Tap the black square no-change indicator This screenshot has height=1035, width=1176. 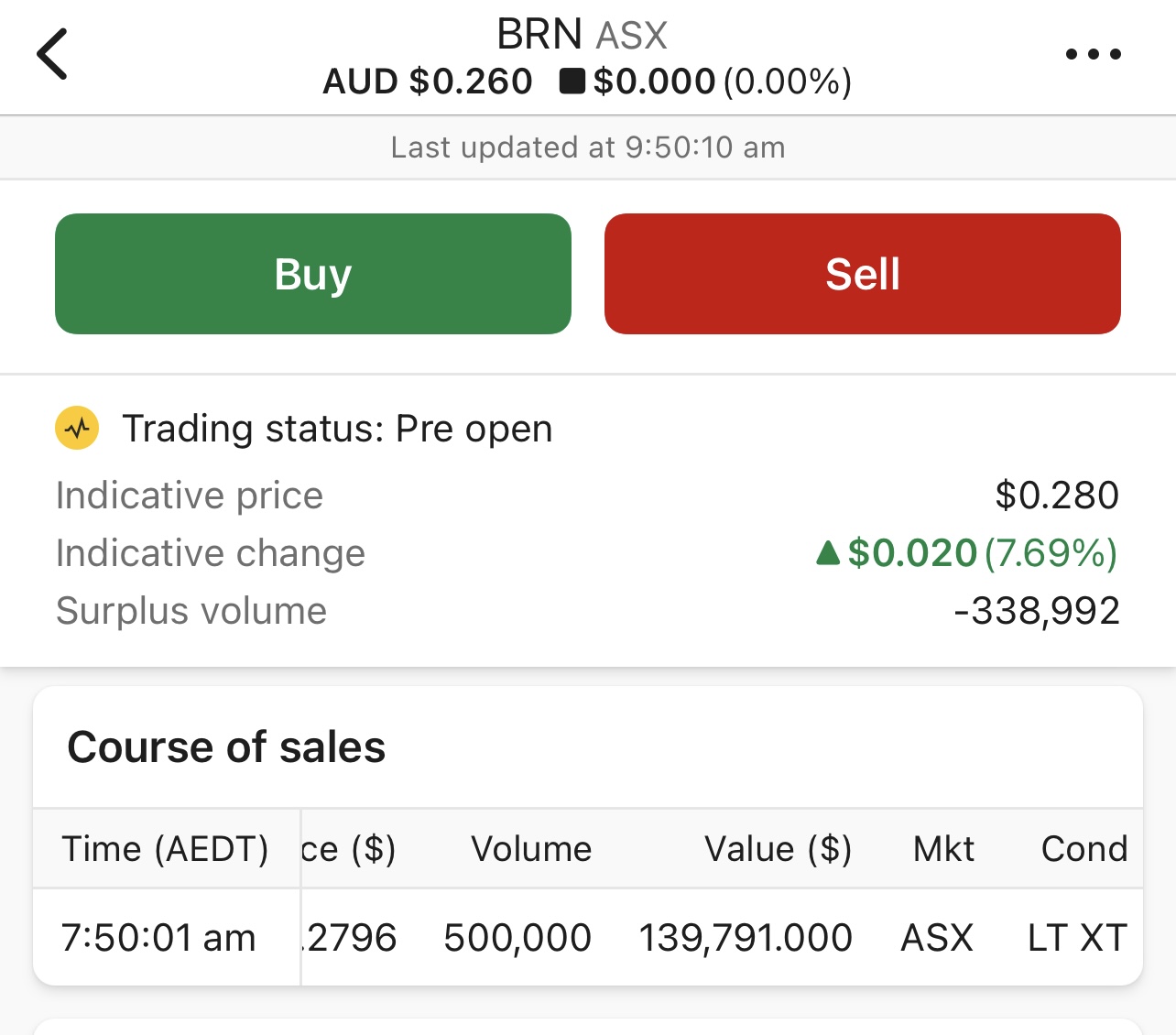[x=572, y=82]
